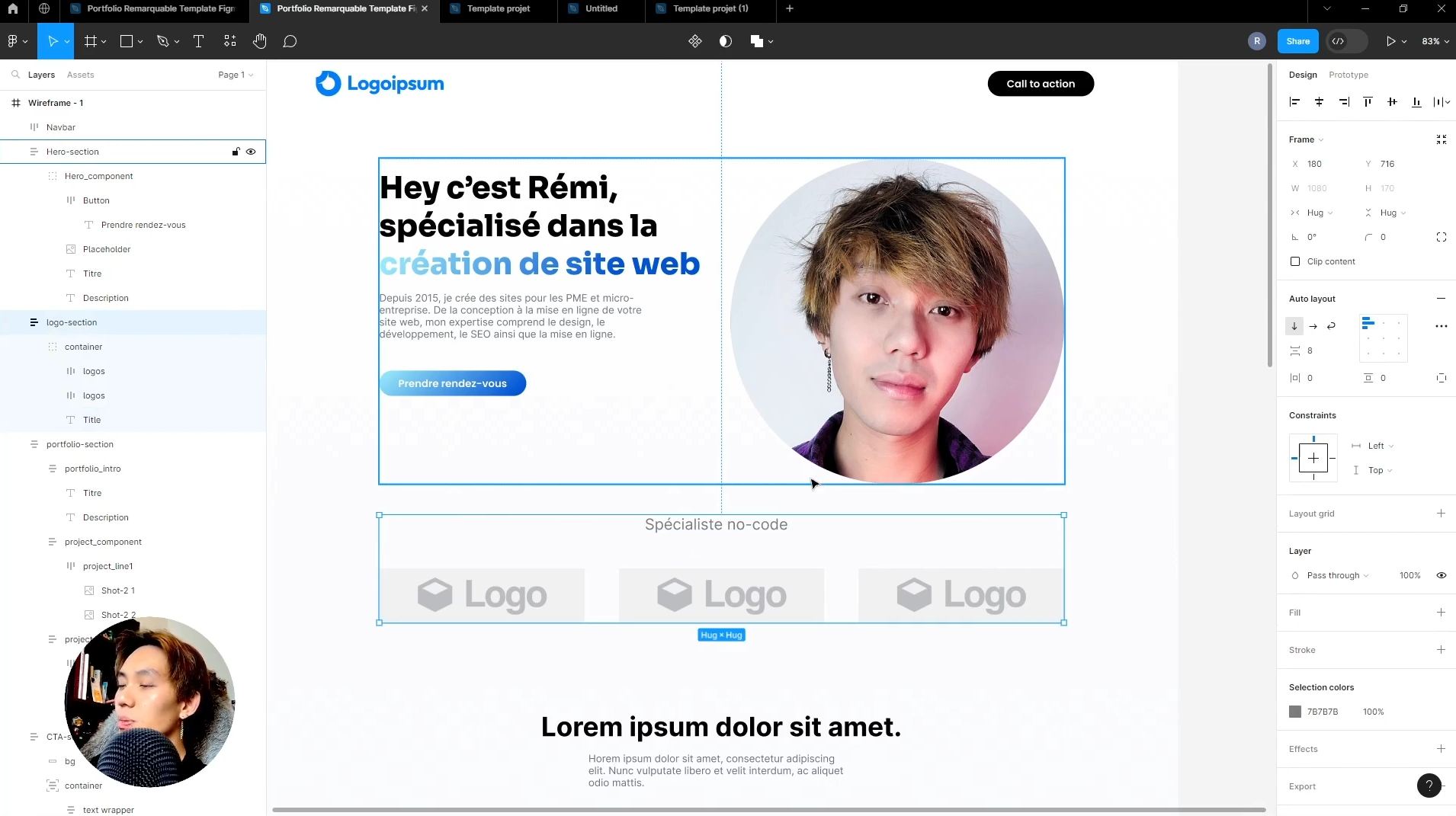Open the Page 1 dropdown
This screenshot has width=1456, height=816.
pos(235,75)
